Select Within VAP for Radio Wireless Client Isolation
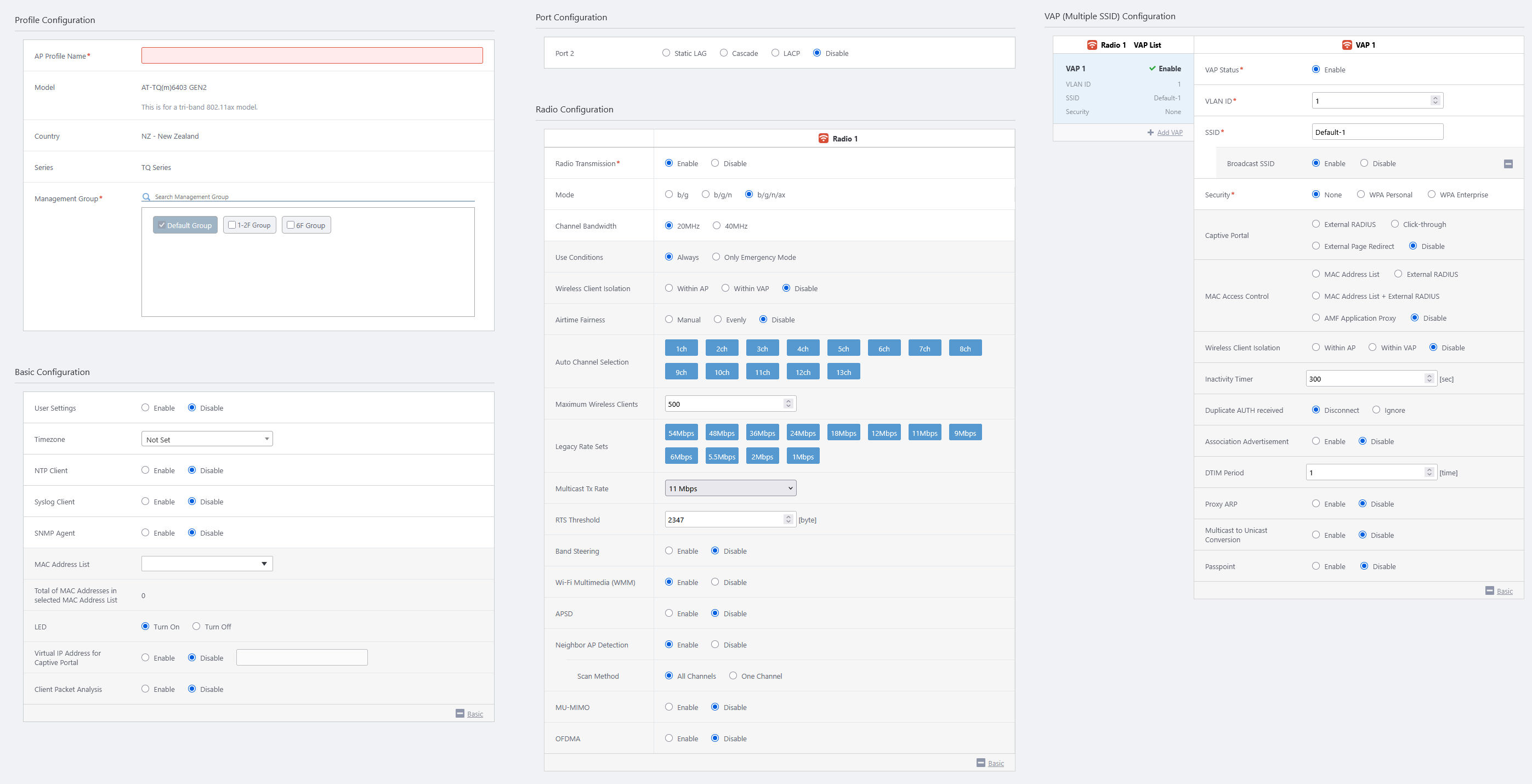 point(725,288)
